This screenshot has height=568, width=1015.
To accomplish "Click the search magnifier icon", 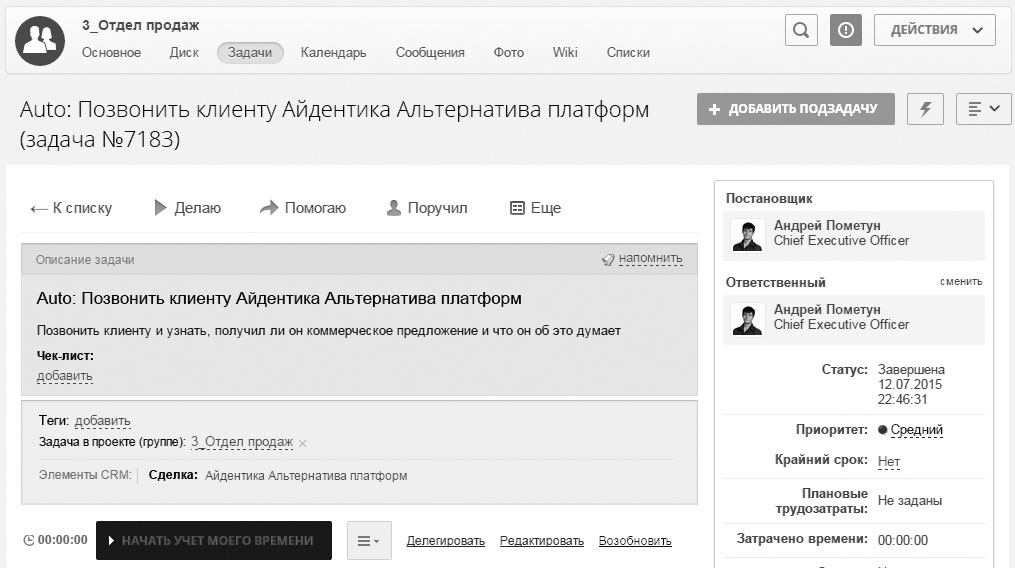I will point(801,30).
